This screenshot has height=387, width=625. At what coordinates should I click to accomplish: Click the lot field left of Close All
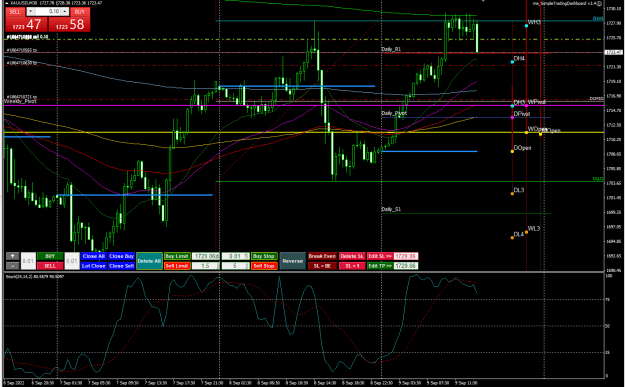click(72, 261)
